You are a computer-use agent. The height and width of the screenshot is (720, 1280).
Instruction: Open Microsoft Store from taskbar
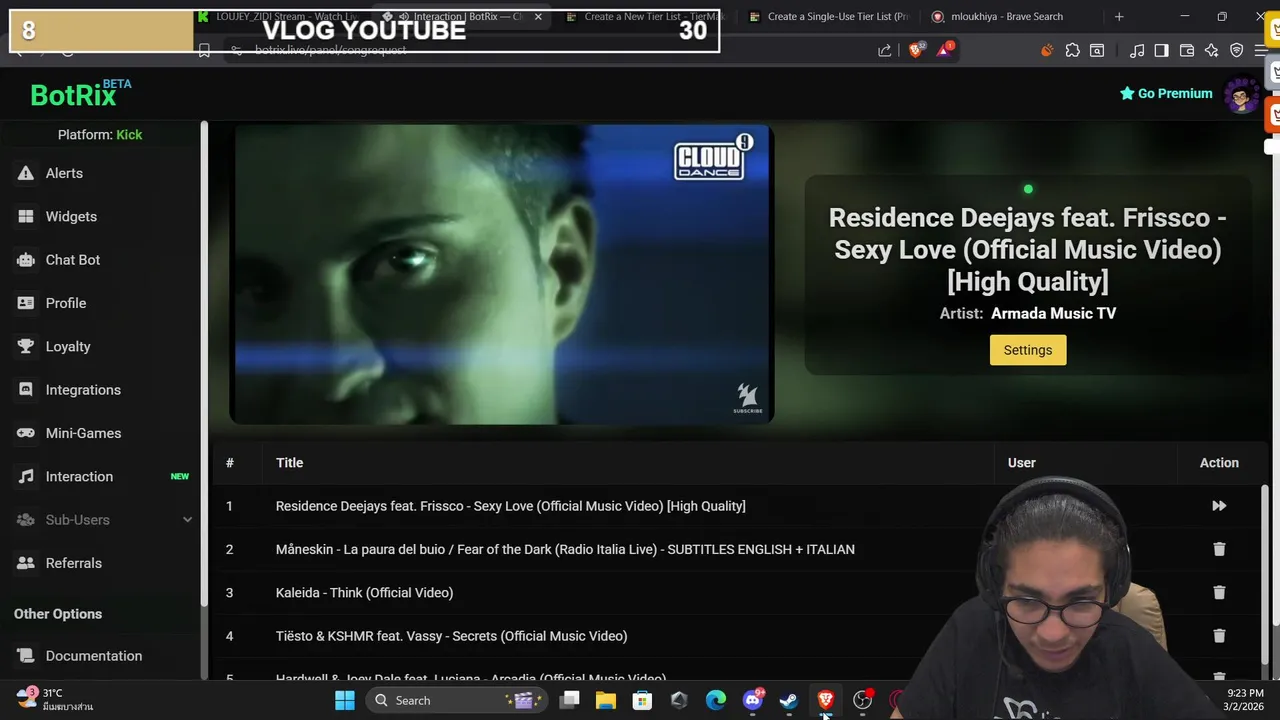[x=642, y=700]
